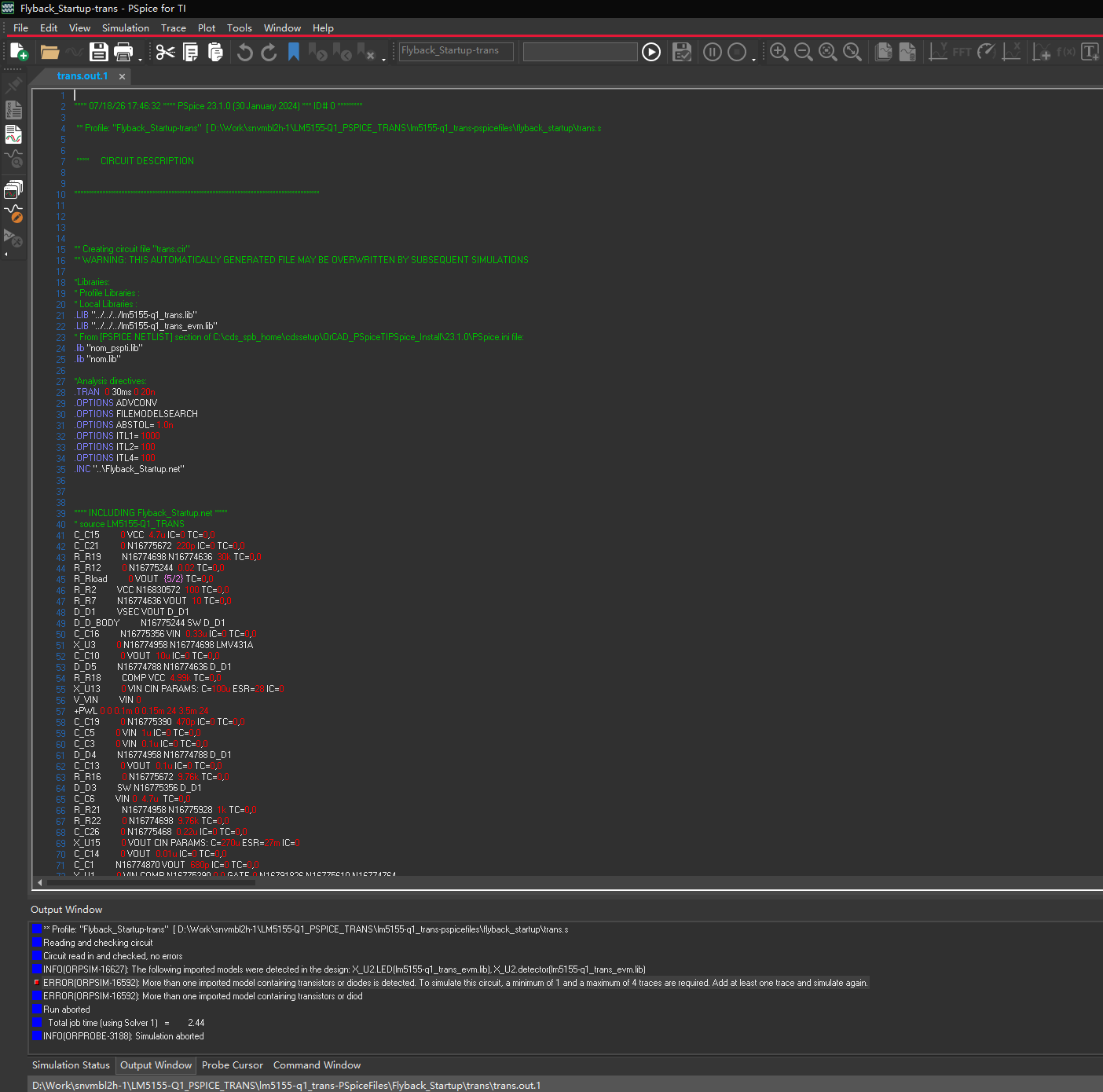The height and width of the screenshot is (1092, 1103).
Task: Close the trans.out.1 tab
Action: pos(122,77)
